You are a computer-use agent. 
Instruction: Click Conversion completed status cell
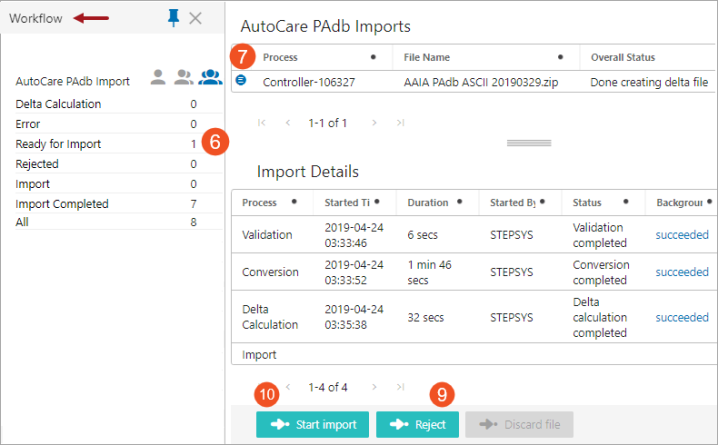pos(601,272)
